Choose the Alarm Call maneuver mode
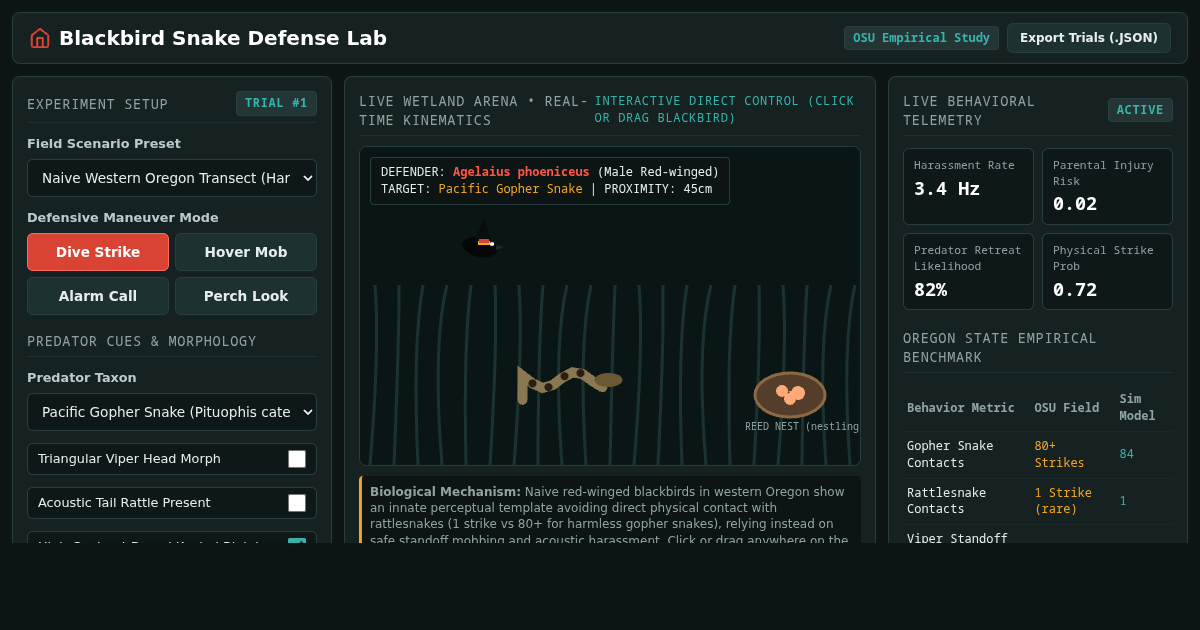1200x630 pixels. (x=98, y=296)
